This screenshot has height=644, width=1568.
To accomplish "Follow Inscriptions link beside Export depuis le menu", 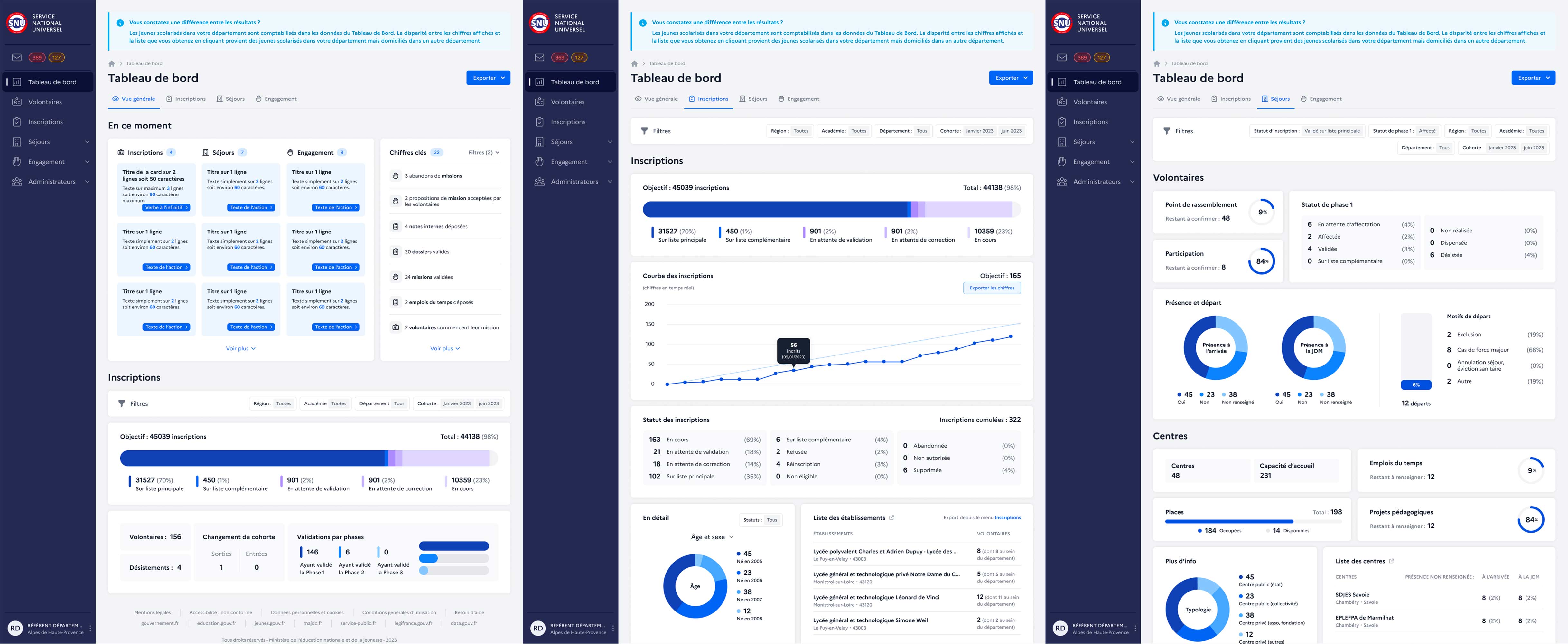I will click(x=1007, y=518).
